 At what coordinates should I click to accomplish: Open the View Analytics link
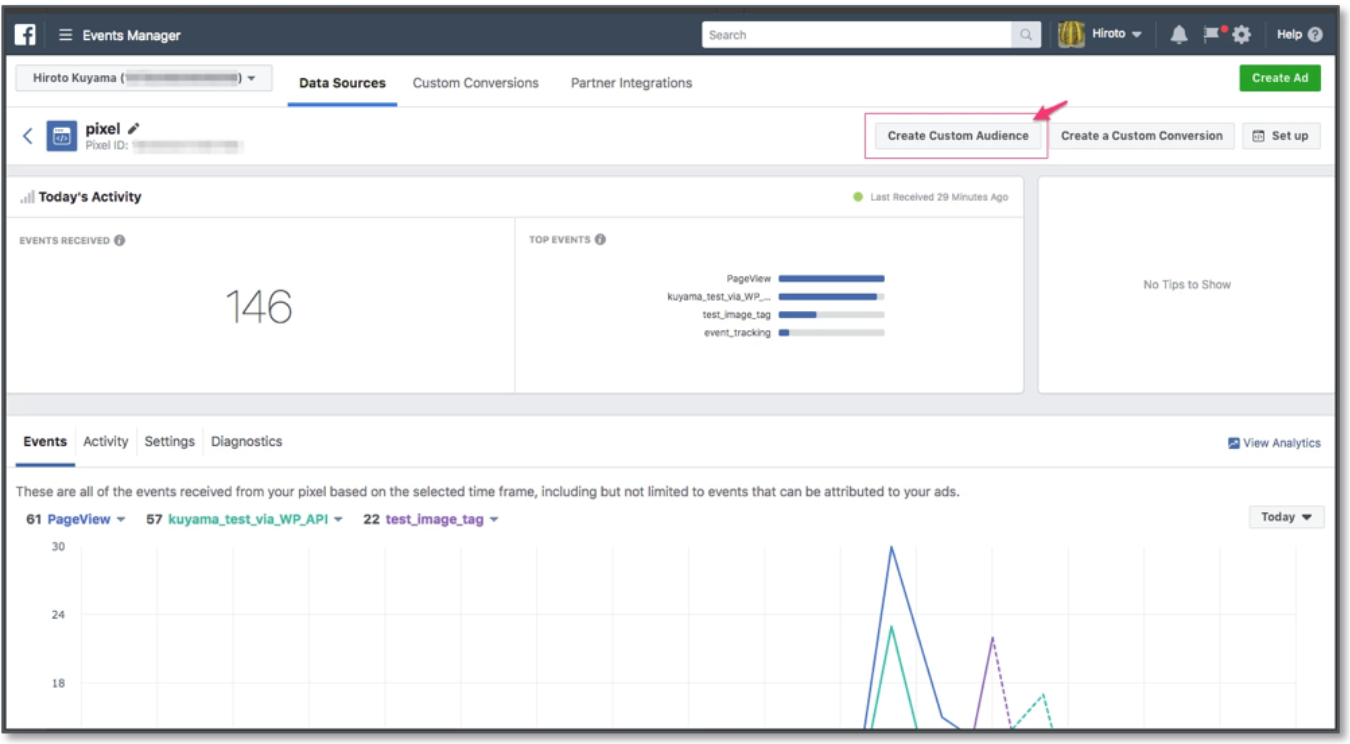[1274, 443]
